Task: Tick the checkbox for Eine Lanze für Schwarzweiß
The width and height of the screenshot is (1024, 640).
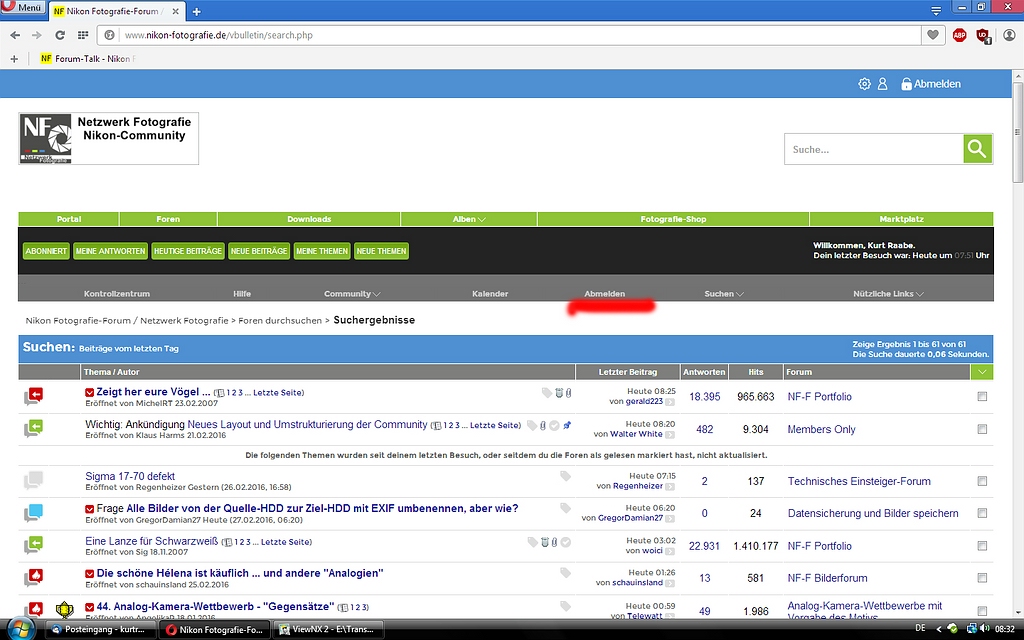Action: tap(982, 546)
